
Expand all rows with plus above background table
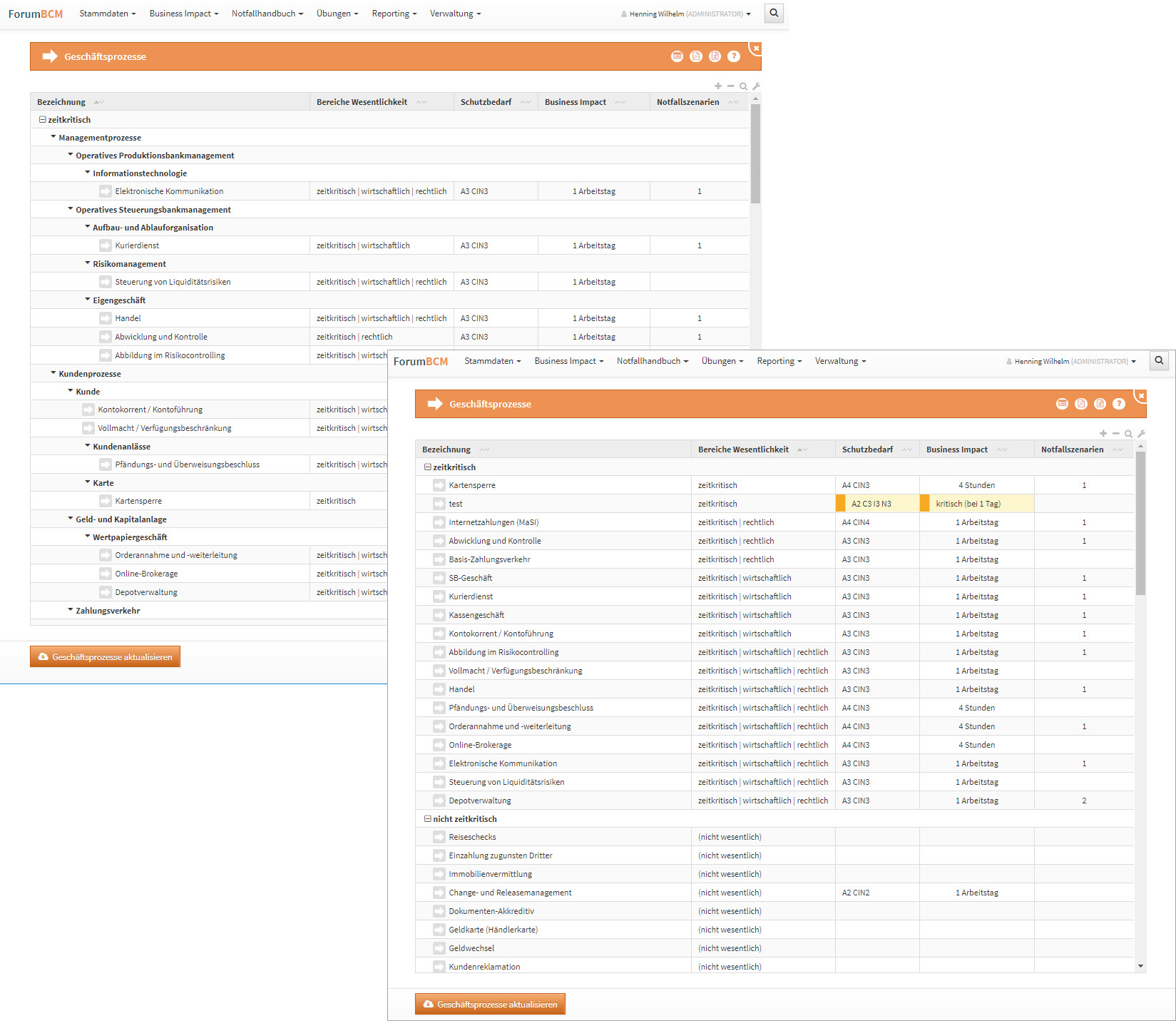click(x=718, y=86)
